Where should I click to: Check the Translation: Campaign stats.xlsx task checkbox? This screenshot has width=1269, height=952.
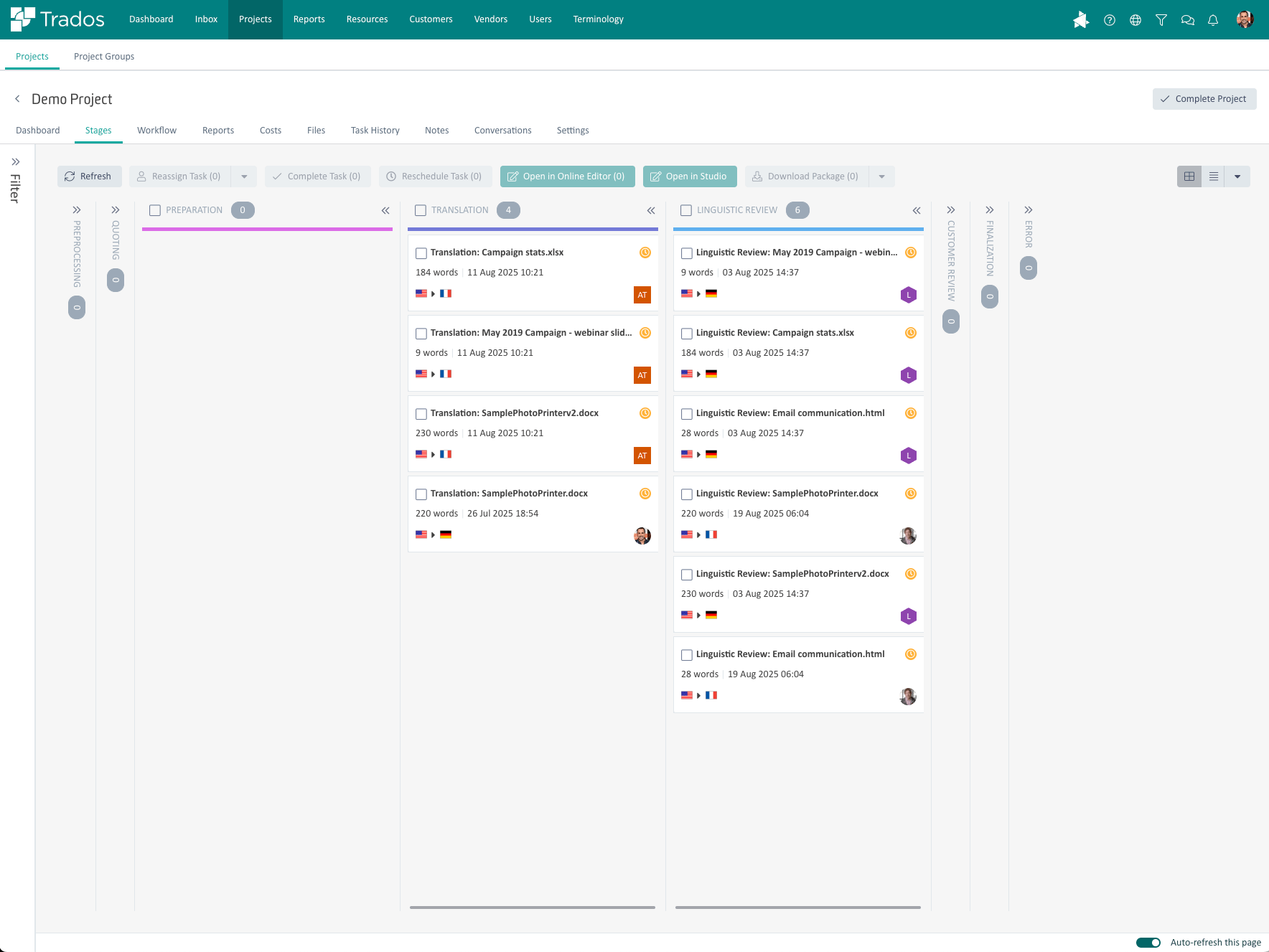(x=421, y=253)
